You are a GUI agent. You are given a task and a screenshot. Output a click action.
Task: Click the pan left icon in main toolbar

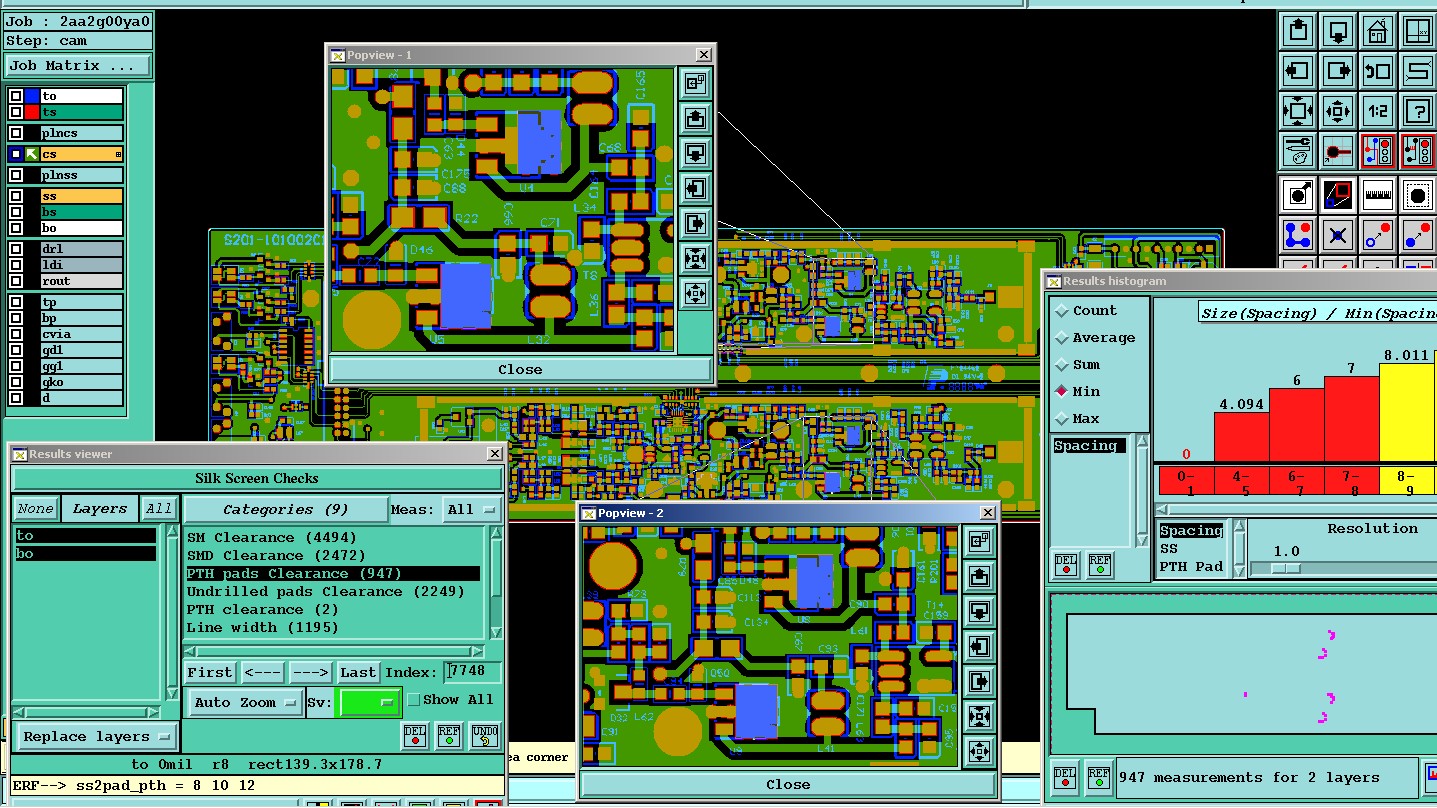coord(1298,70)
